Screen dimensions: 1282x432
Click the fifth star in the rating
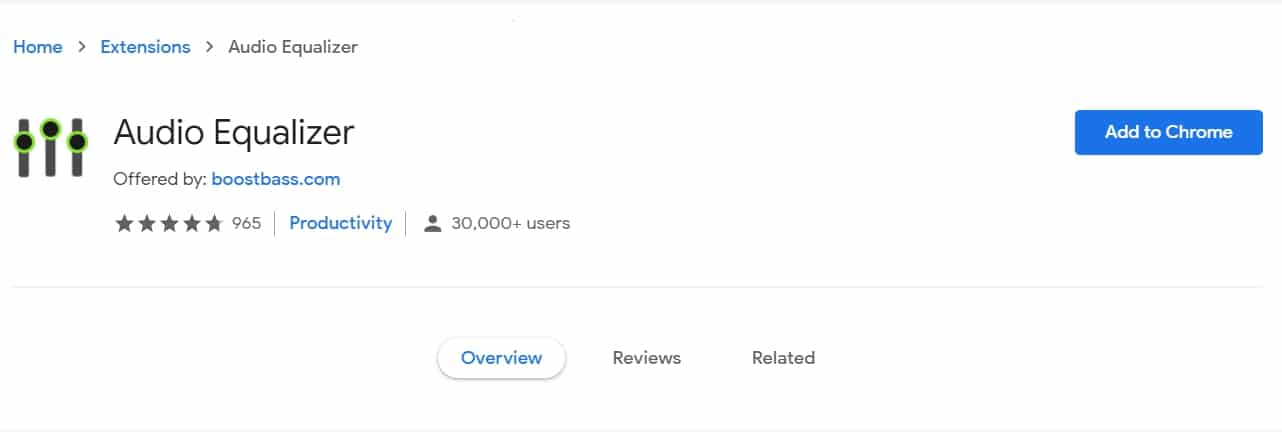coord(213,223)
